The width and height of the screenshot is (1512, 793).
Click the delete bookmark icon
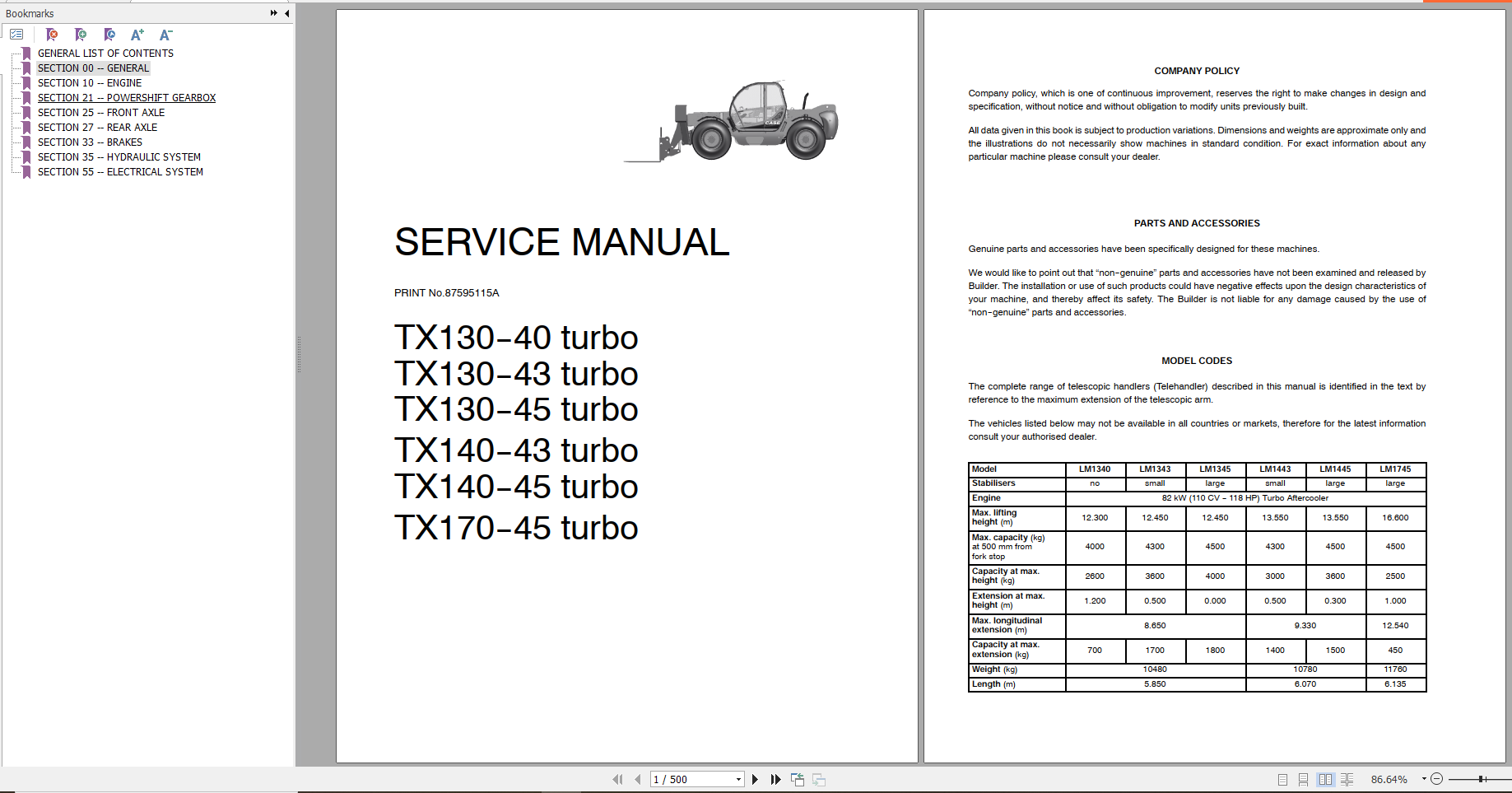52,35
